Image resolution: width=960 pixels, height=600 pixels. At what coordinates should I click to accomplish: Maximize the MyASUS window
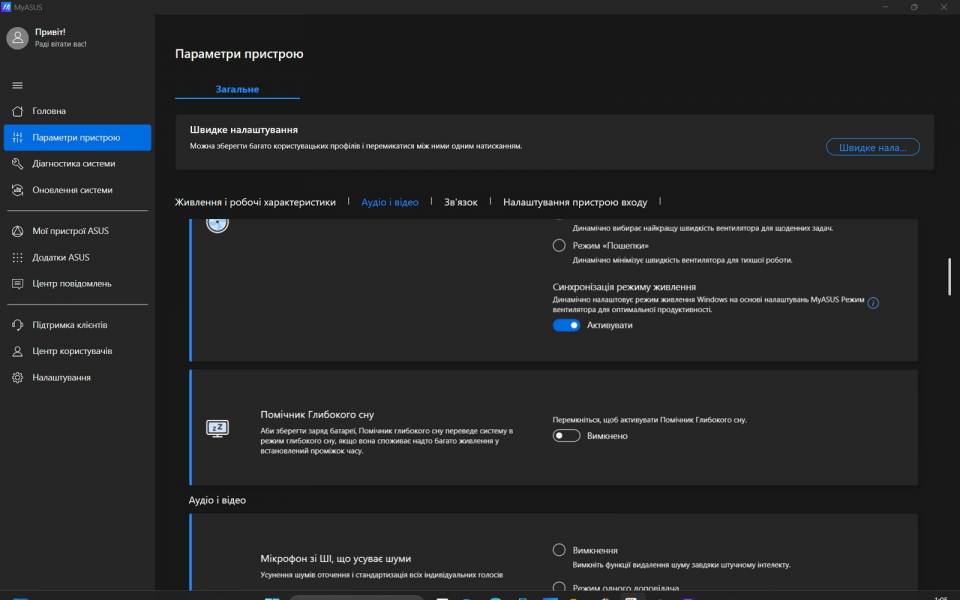913,7
